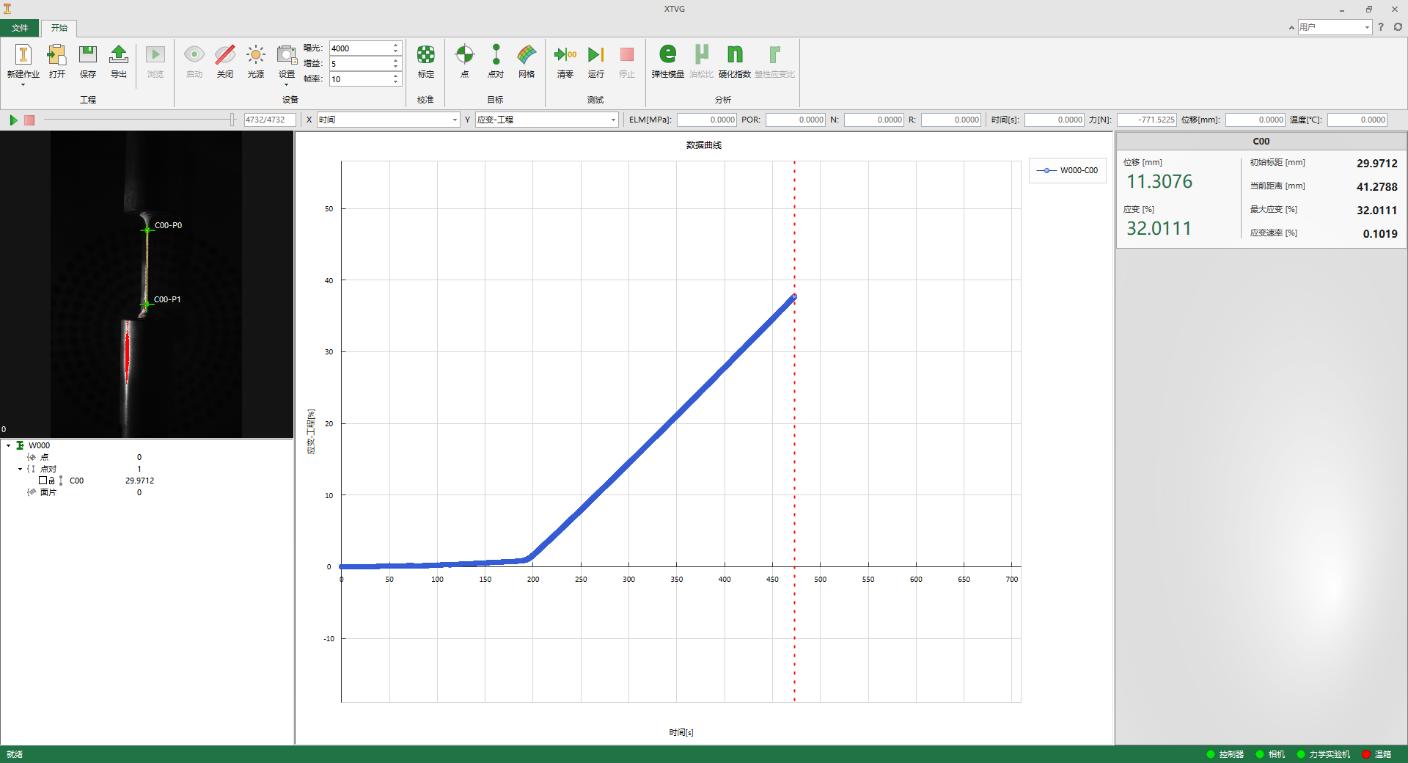Select the 点对 (Point Pair) target tool
The height and width of the screenshot is (763, 1408).
[x=495, y=56]
